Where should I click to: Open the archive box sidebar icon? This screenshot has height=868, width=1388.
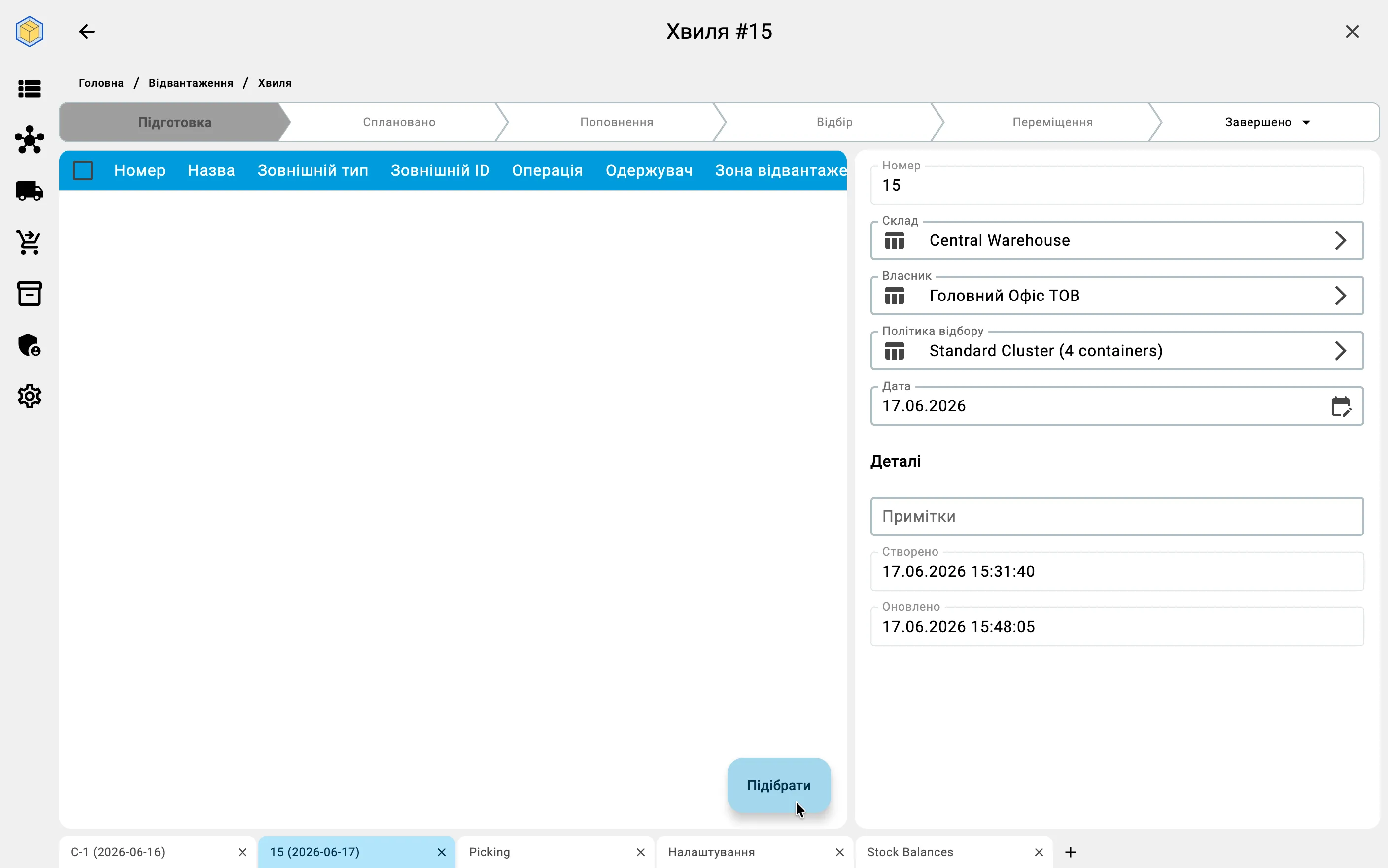tap(29, 293)
